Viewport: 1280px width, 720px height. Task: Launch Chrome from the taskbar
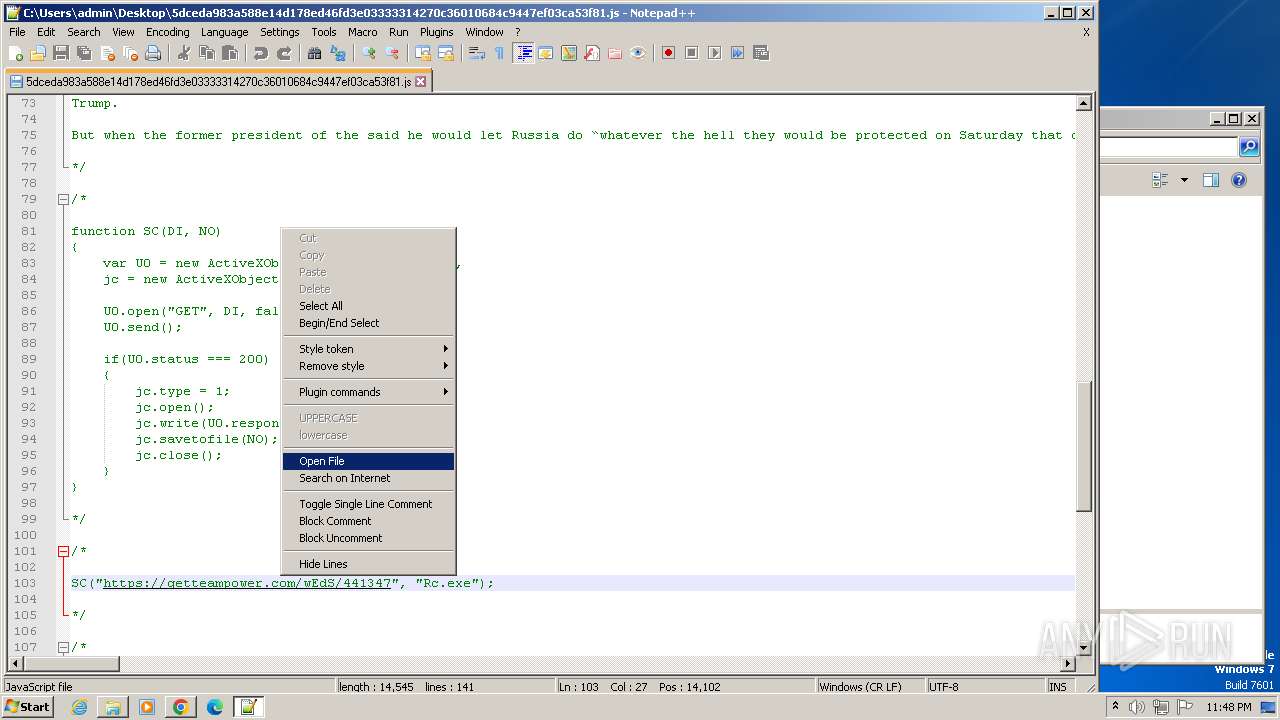click(181, 707)
